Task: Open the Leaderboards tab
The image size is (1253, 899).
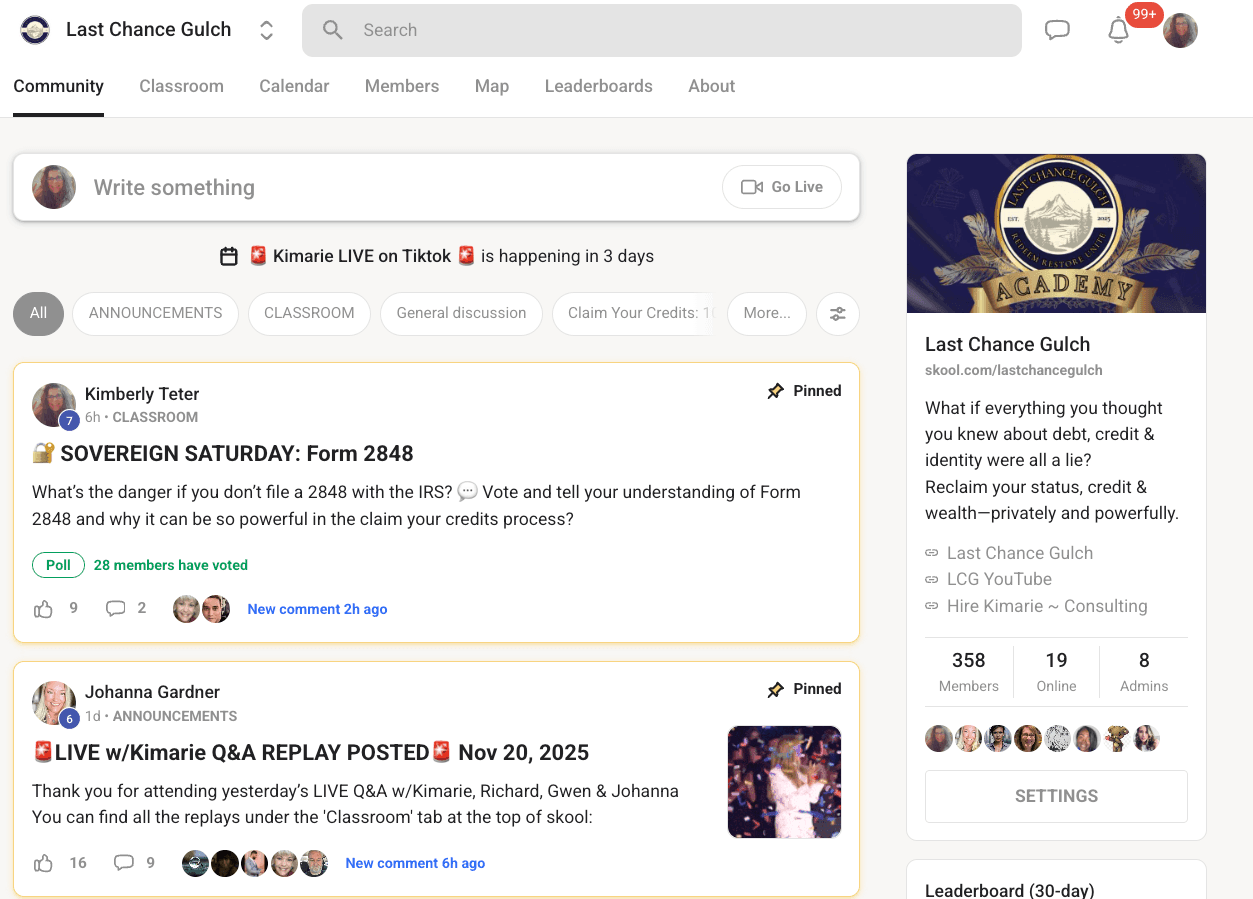Action: point(598,86)
